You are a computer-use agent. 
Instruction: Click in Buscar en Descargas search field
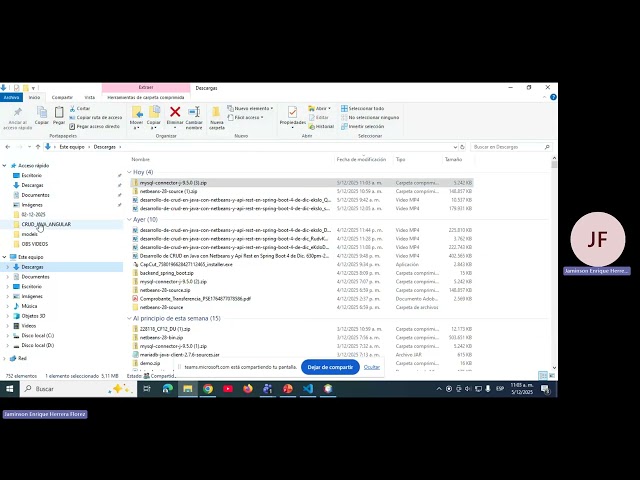508,147
